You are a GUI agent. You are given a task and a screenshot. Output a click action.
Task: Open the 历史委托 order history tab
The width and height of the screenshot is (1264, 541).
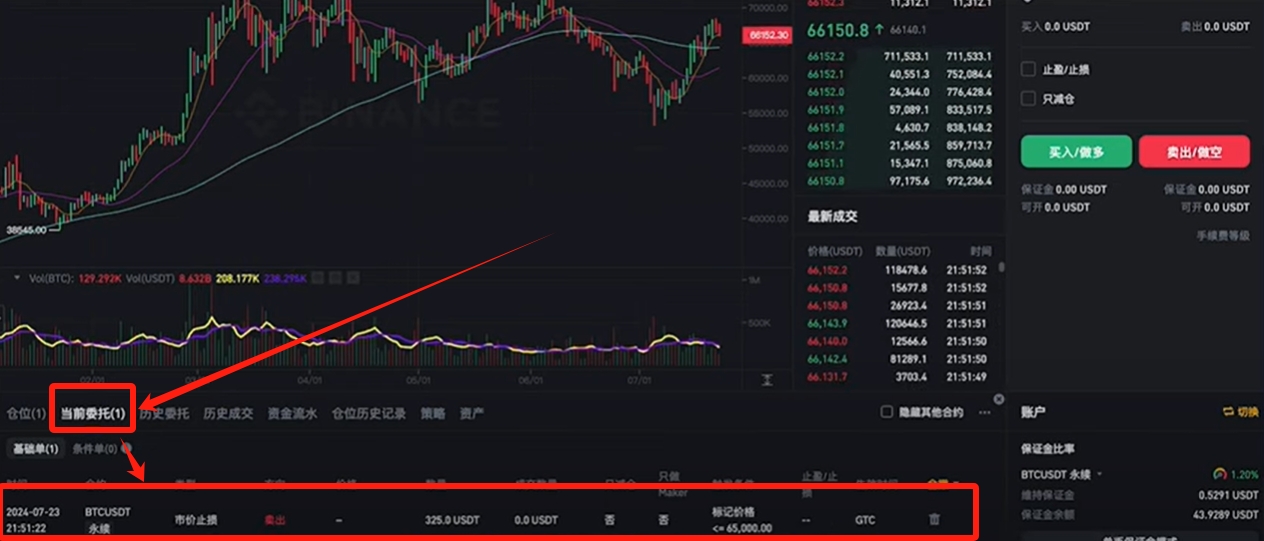(164, 413)
